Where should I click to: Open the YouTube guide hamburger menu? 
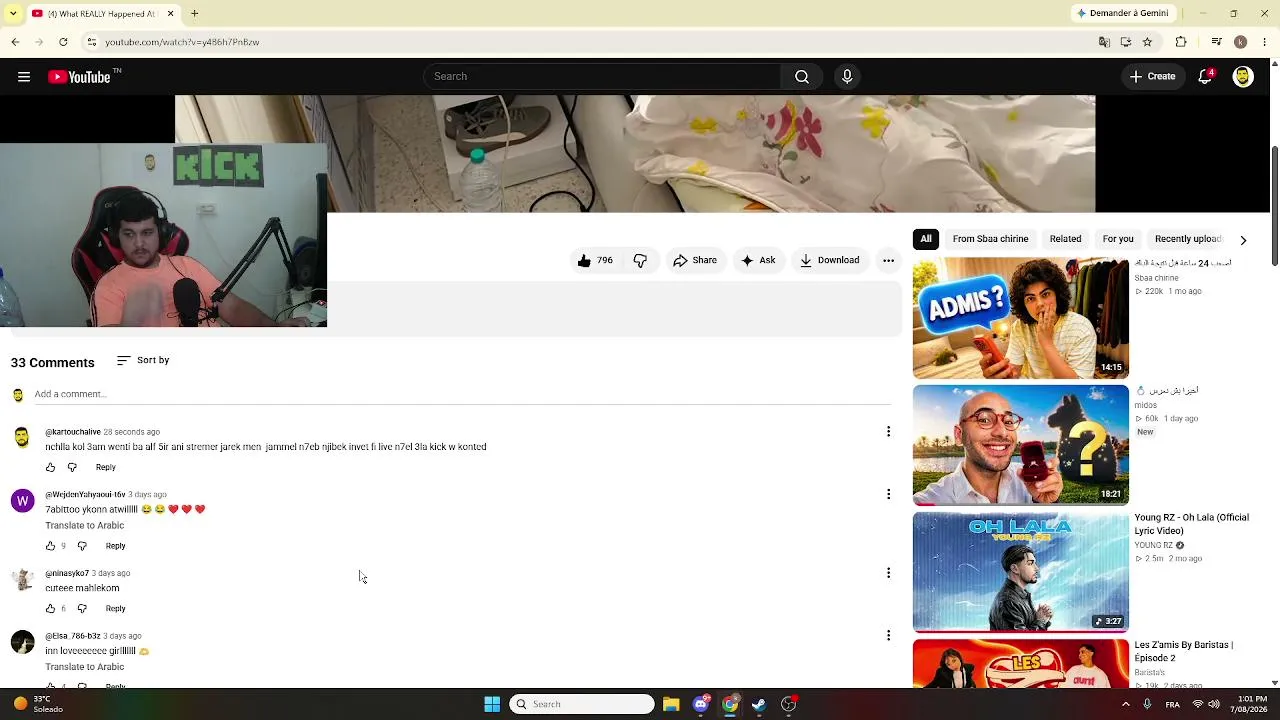24,77
